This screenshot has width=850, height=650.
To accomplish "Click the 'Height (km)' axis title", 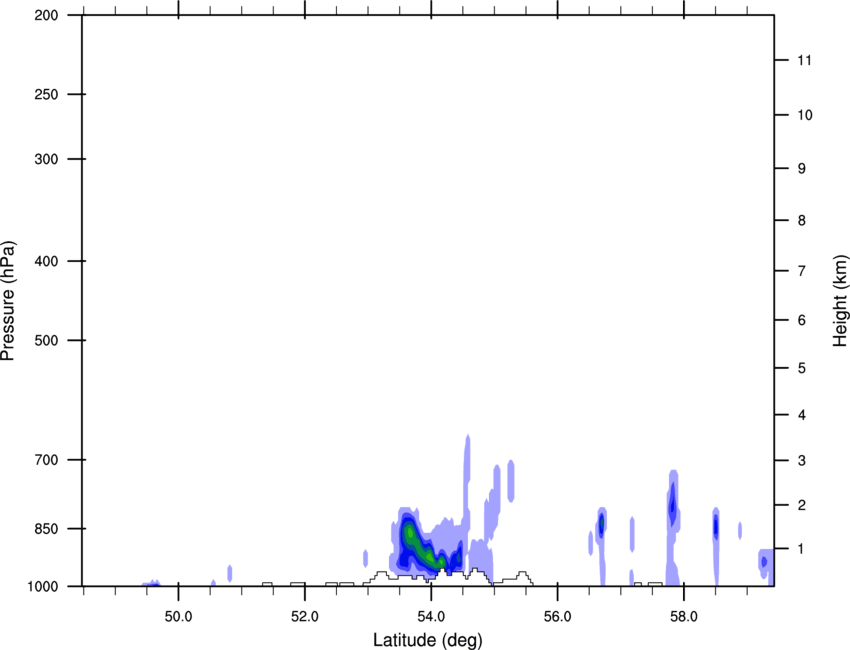I will tap(840, 301).
